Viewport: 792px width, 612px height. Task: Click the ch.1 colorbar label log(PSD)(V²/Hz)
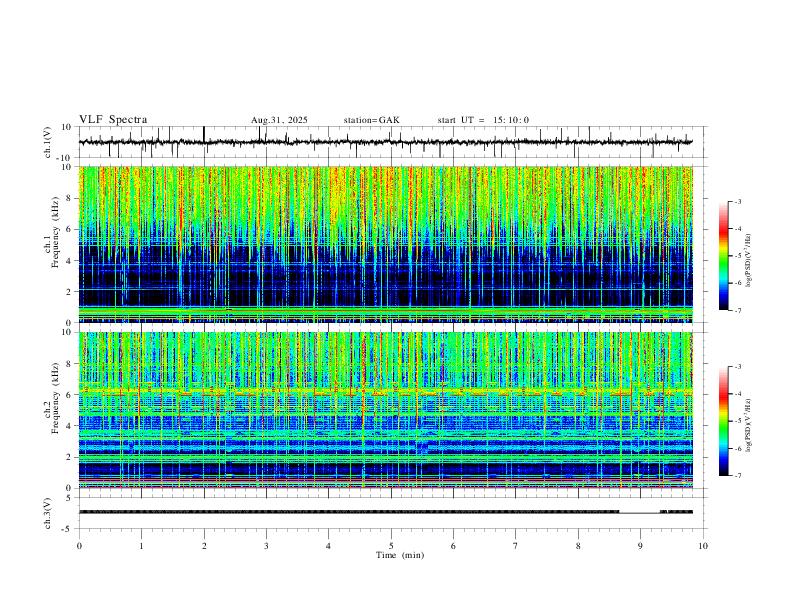(748, 261)
